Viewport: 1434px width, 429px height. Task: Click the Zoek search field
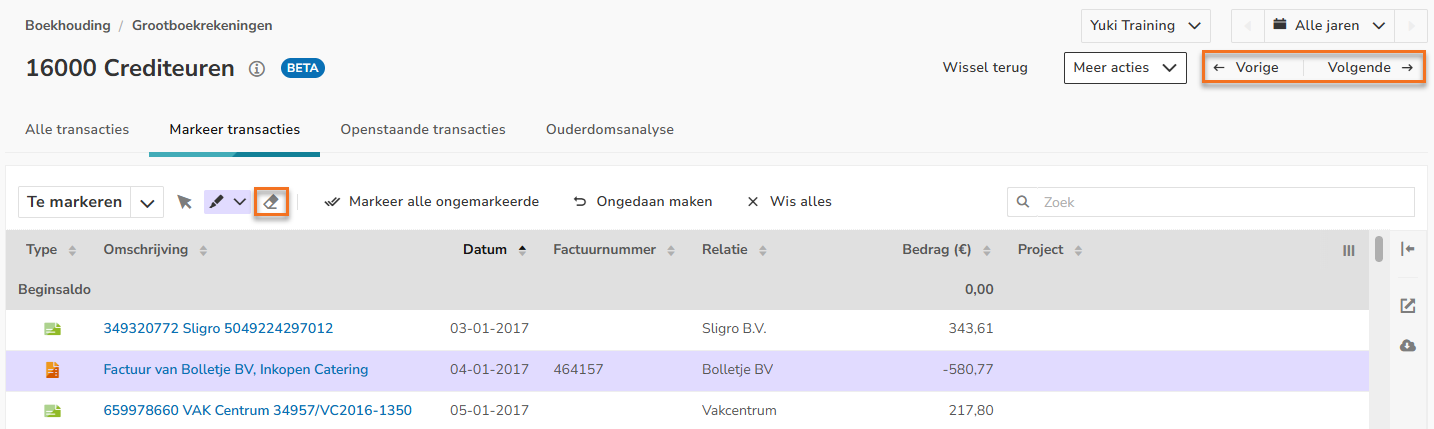pyautogui.click(x=1220, y=202)
